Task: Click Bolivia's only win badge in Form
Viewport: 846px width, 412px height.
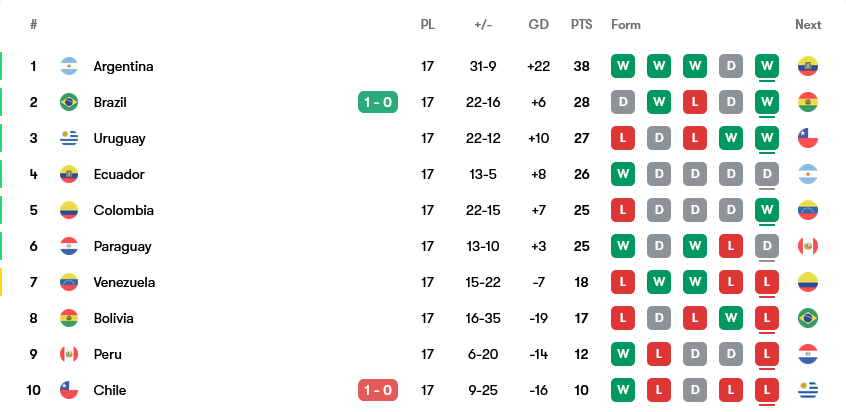Action: (x=732, y=318)
